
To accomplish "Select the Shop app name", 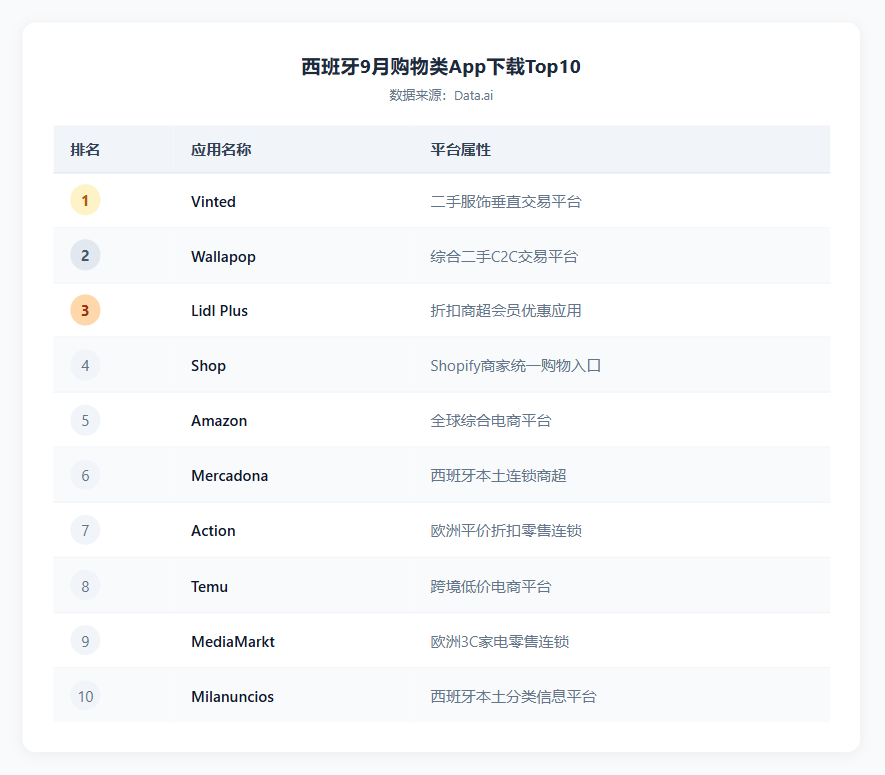I will point(208,366).
